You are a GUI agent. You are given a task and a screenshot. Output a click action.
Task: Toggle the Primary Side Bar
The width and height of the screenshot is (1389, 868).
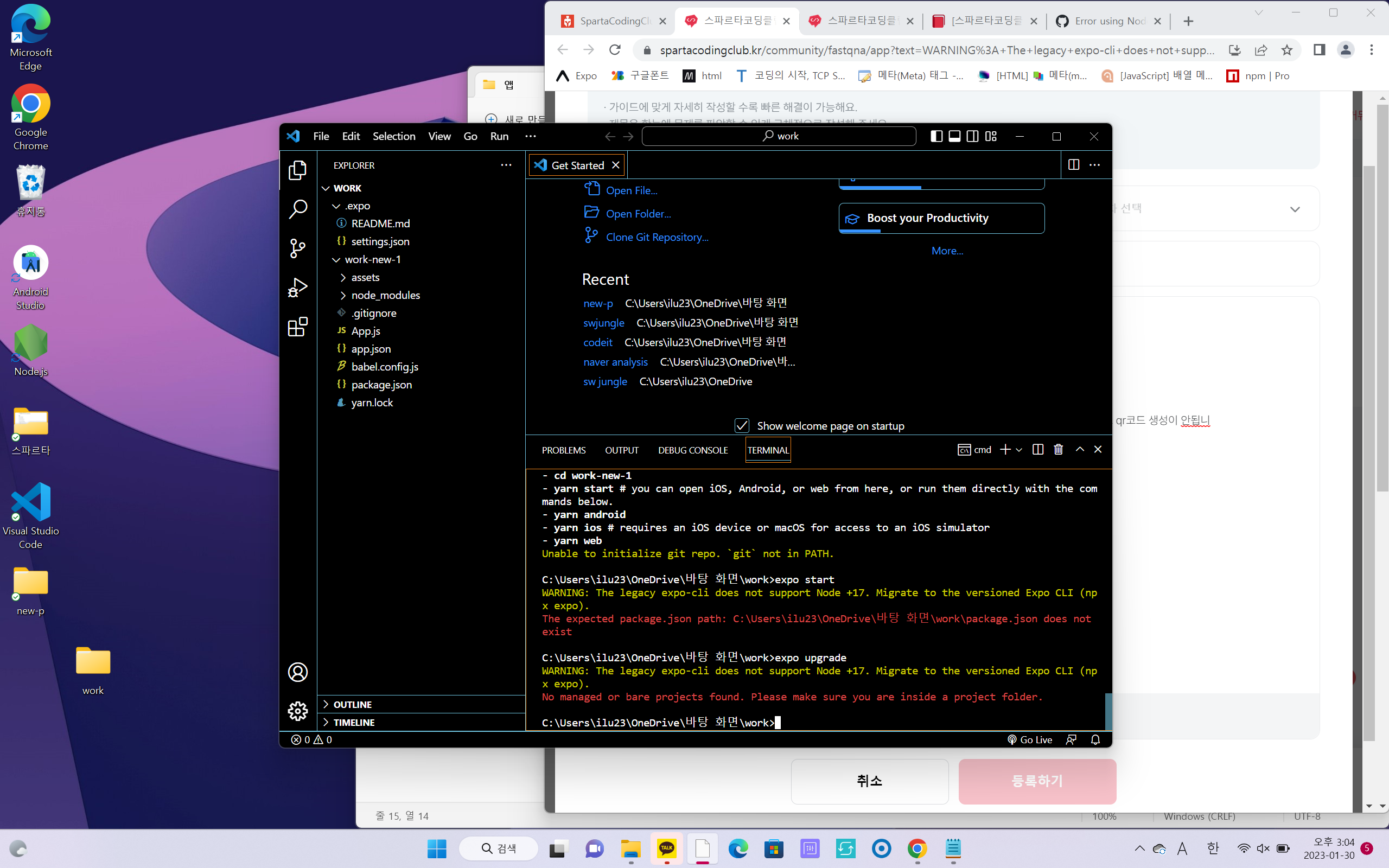[x=936, y=136]
